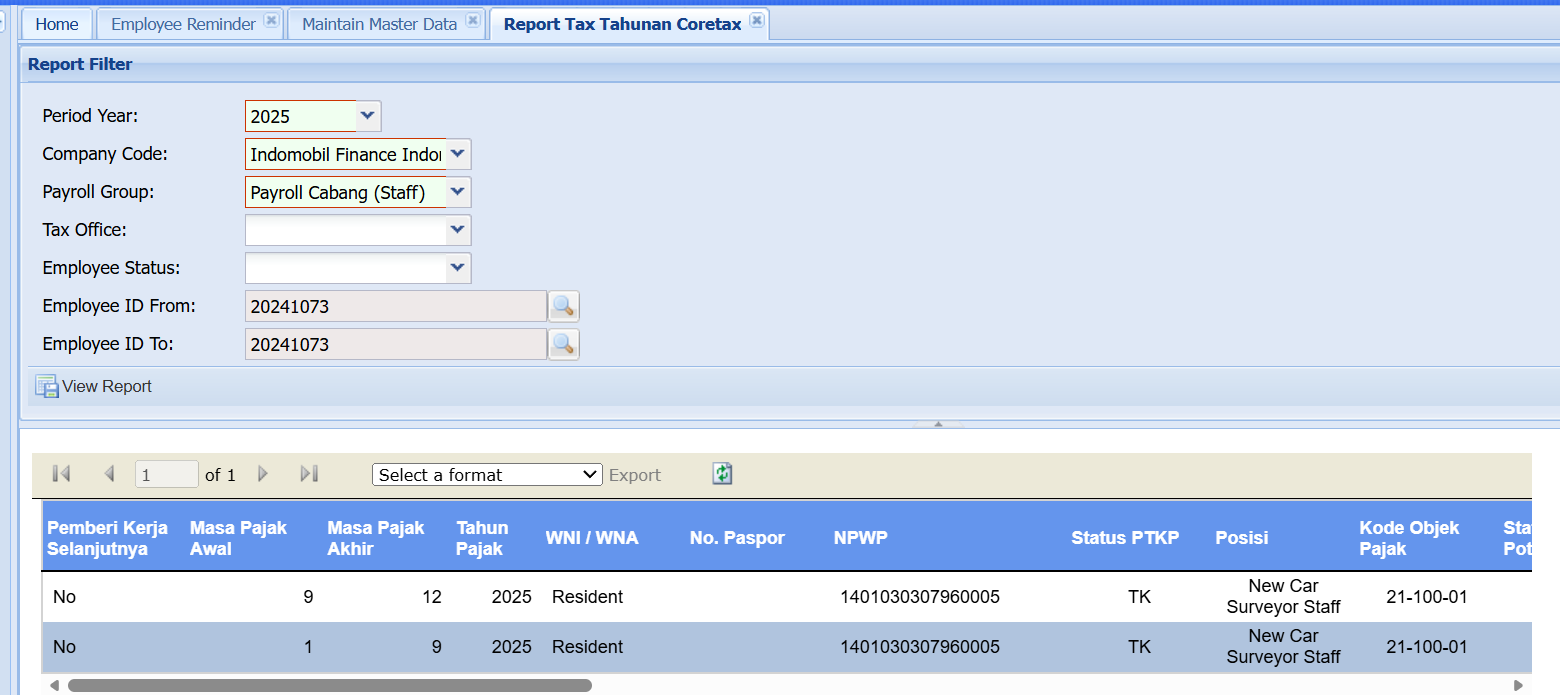Click the View Report button

tap(94, 386)
